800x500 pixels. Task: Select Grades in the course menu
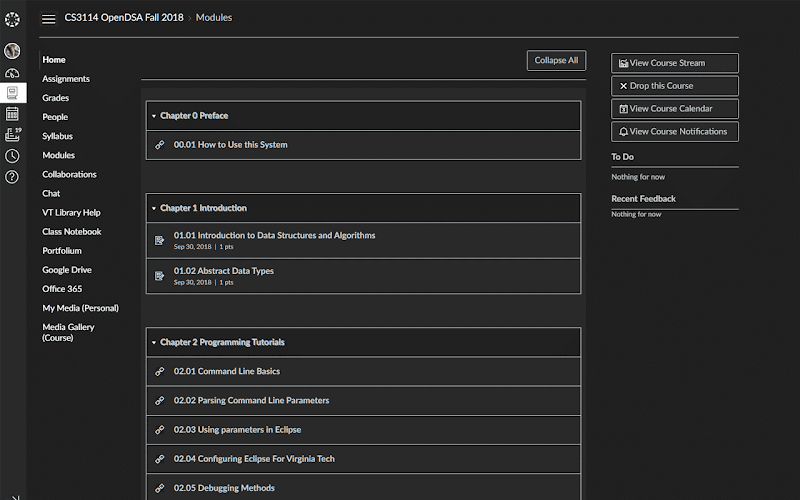56,98
